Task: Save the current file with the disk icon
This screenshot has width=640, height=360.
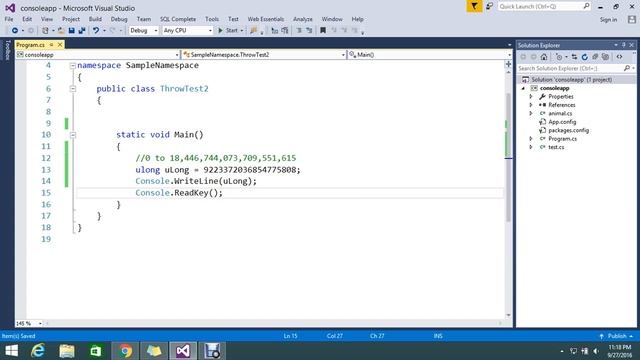Action: point(71,31)
